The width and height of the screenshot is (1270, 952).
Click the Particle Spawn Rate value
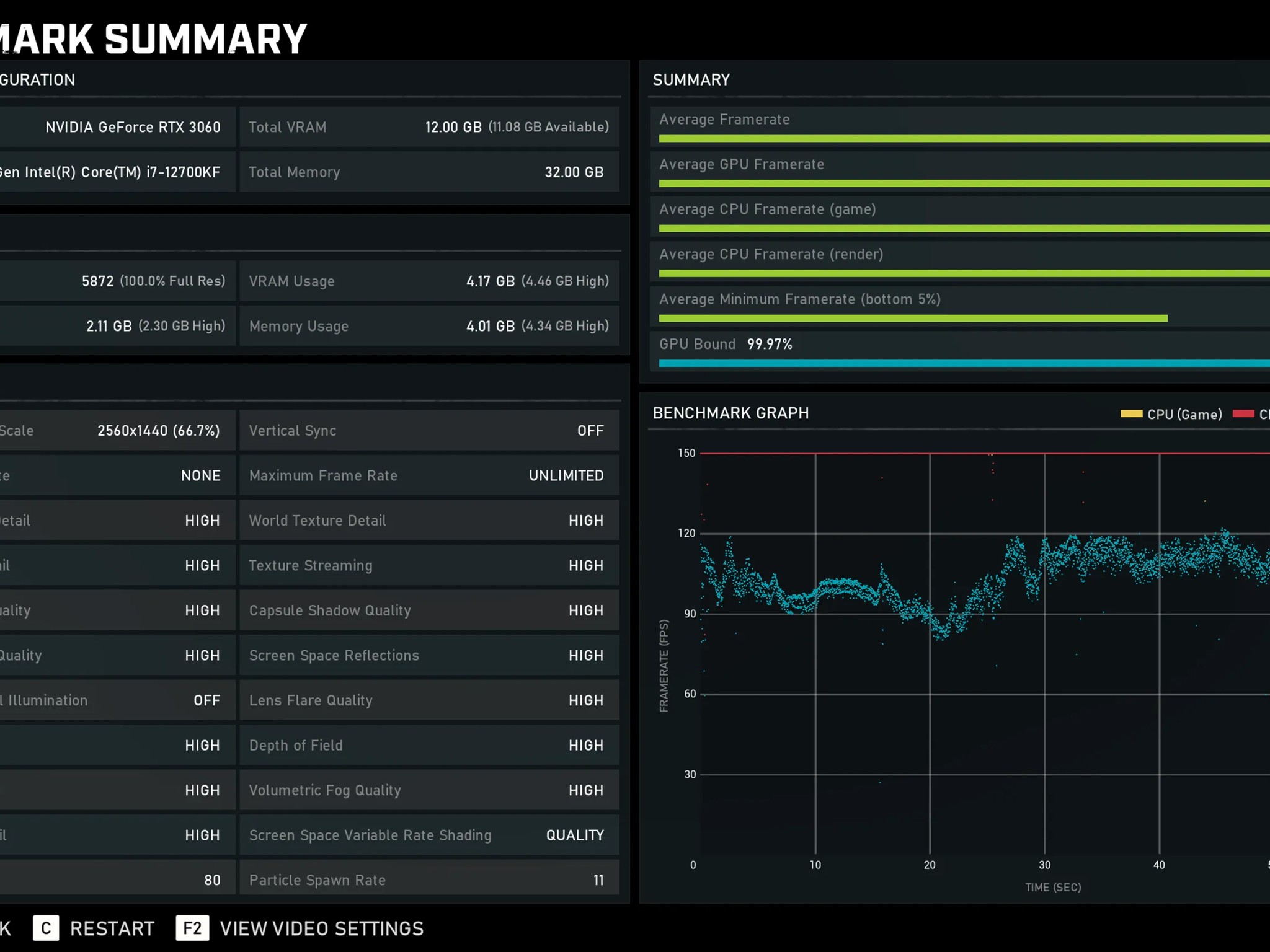click(598, 880)
